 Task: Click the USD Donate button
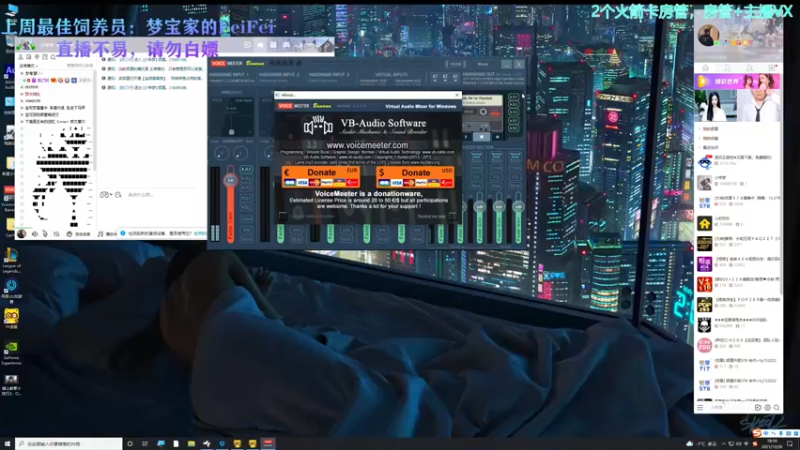pyautogui.click(x=415, y=177)
